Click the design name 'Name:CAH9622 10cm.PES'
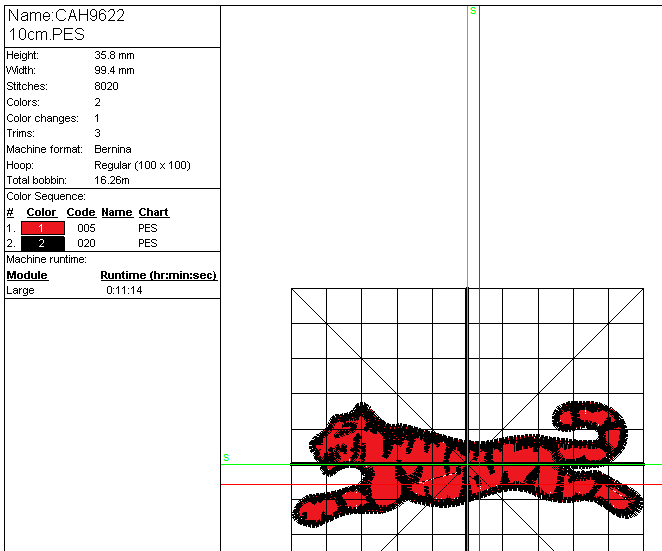Image resolution: width=662 pixels, height=551 pixels. (67, 25)
